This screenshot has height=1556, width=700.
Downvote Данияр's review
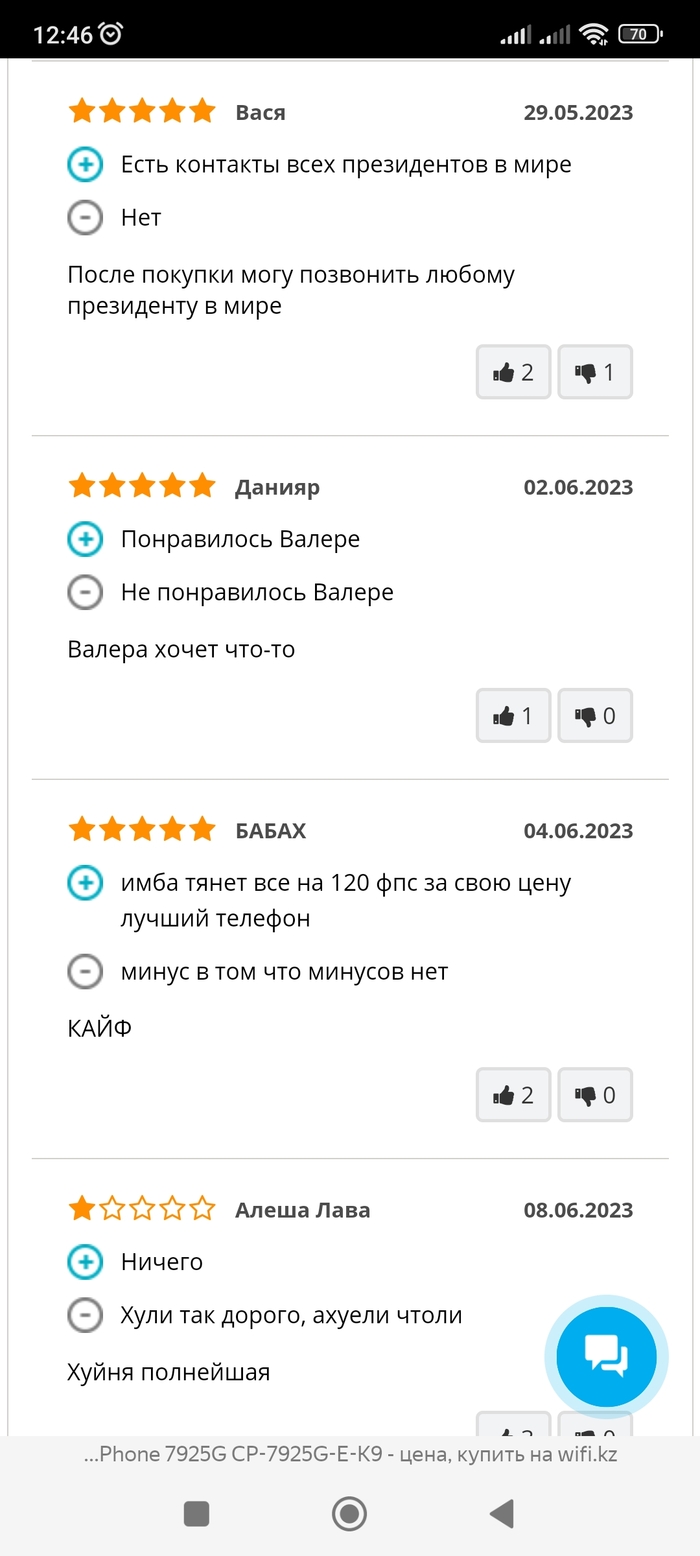coord(595,715)
